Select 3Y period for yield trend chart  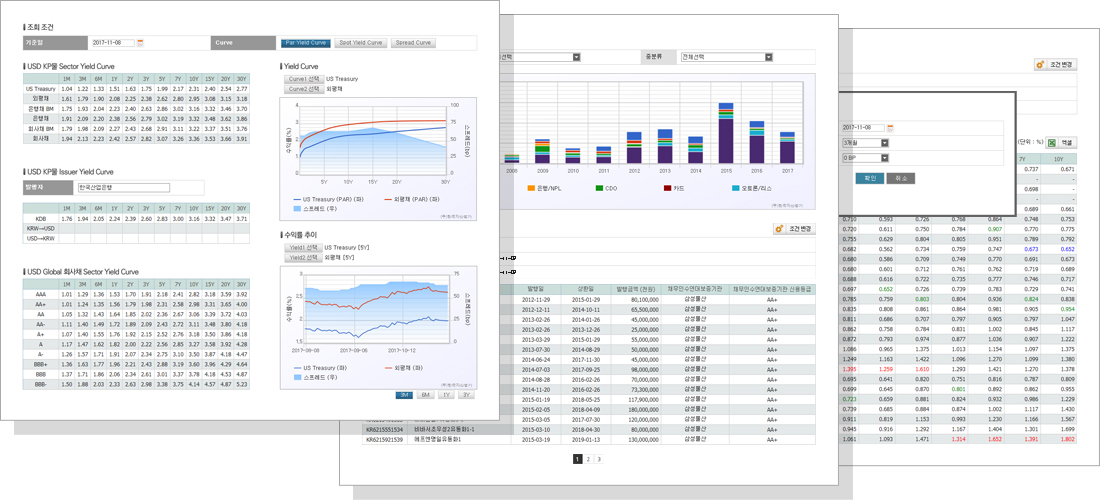(466, 395)
